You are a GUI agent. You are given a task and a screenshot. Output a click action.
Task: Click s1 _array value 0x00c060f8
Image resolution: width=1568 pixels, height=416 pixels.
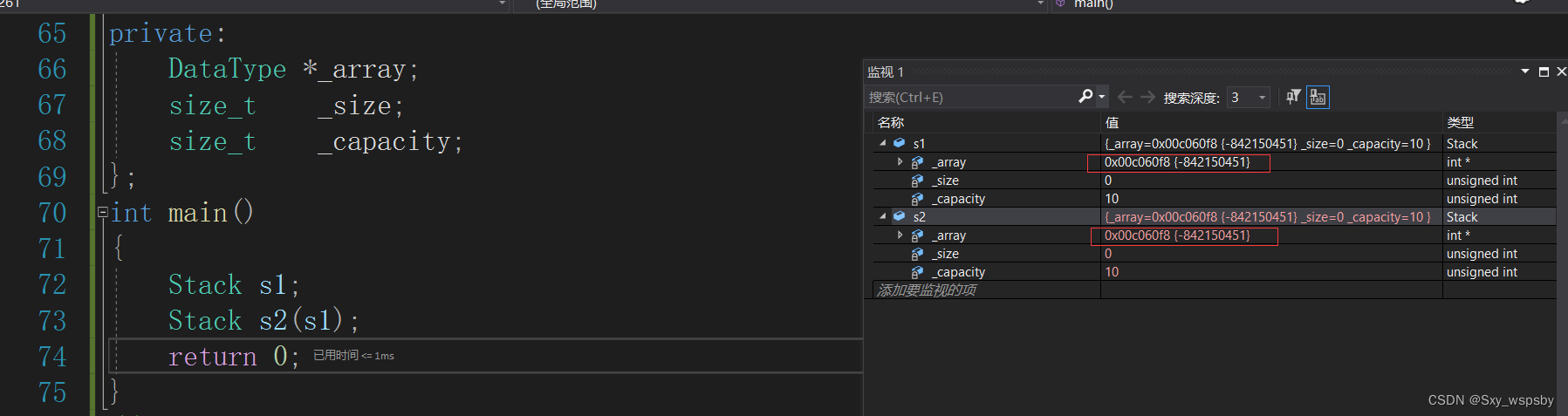1177,162
